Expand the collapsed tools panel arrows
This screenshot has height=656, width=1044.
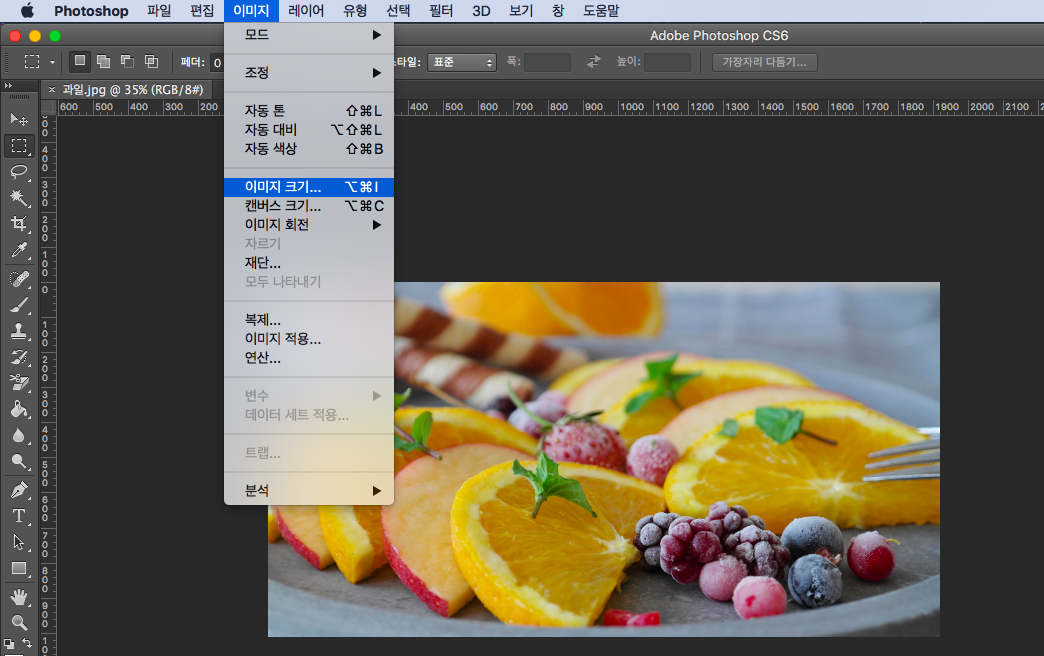(8, 85)
